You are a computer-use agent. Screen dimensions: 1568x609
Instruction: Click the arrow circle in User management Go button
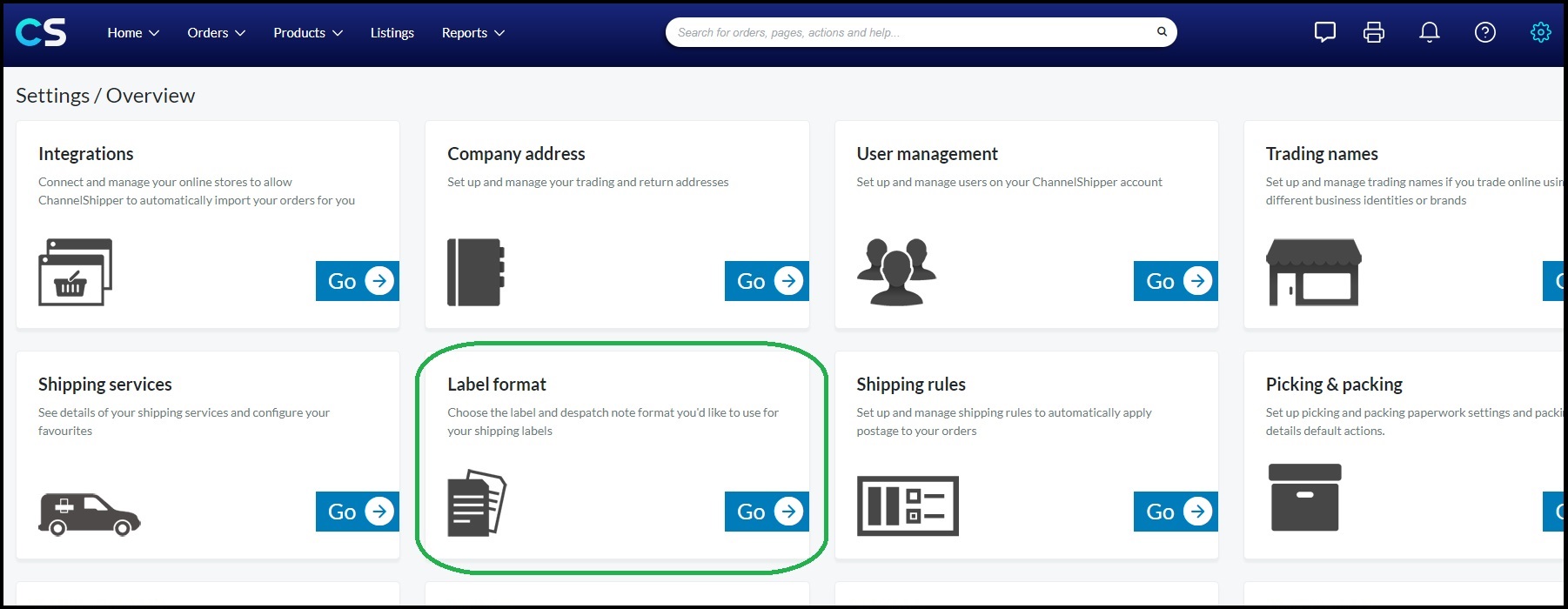point(1197,281)
